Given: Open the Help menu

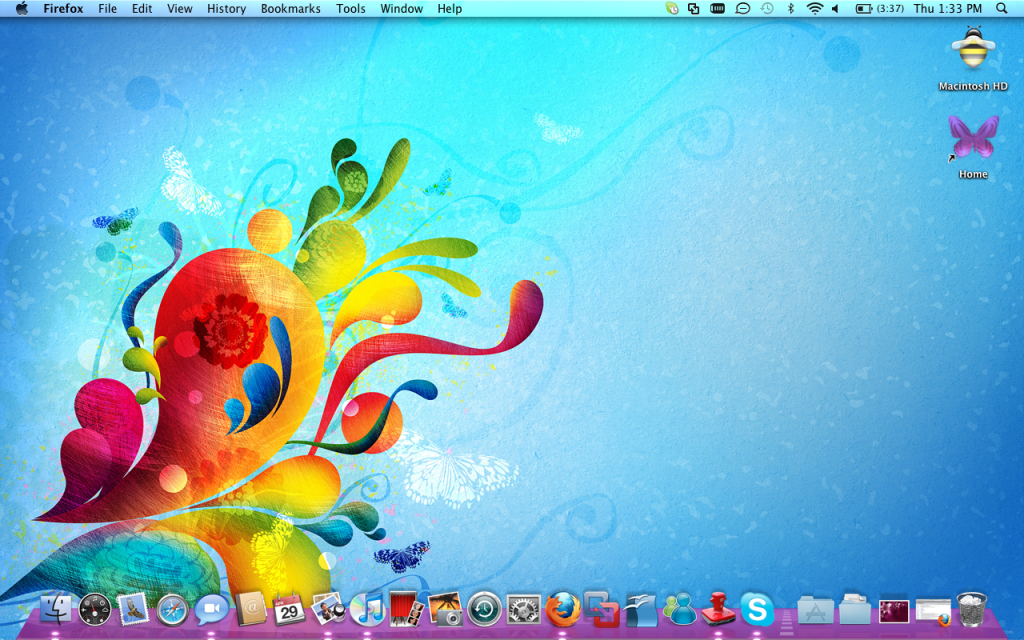Looking at the screenshot, I should click(450, 8).
